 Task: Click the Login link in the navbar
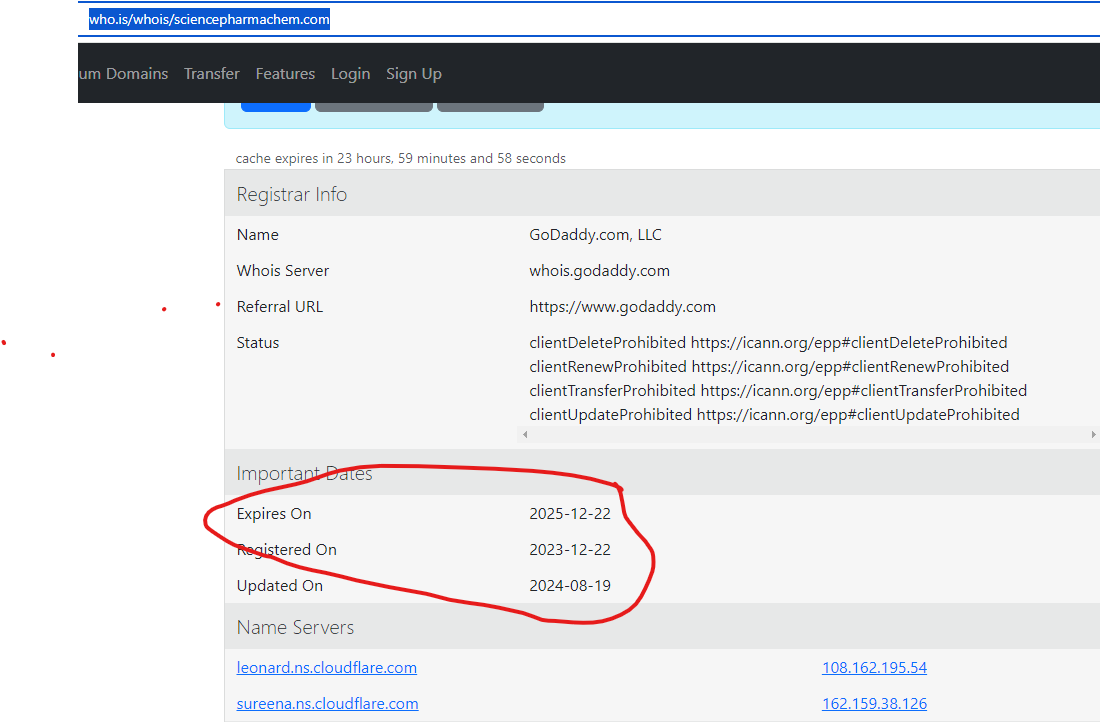(350, 74)
